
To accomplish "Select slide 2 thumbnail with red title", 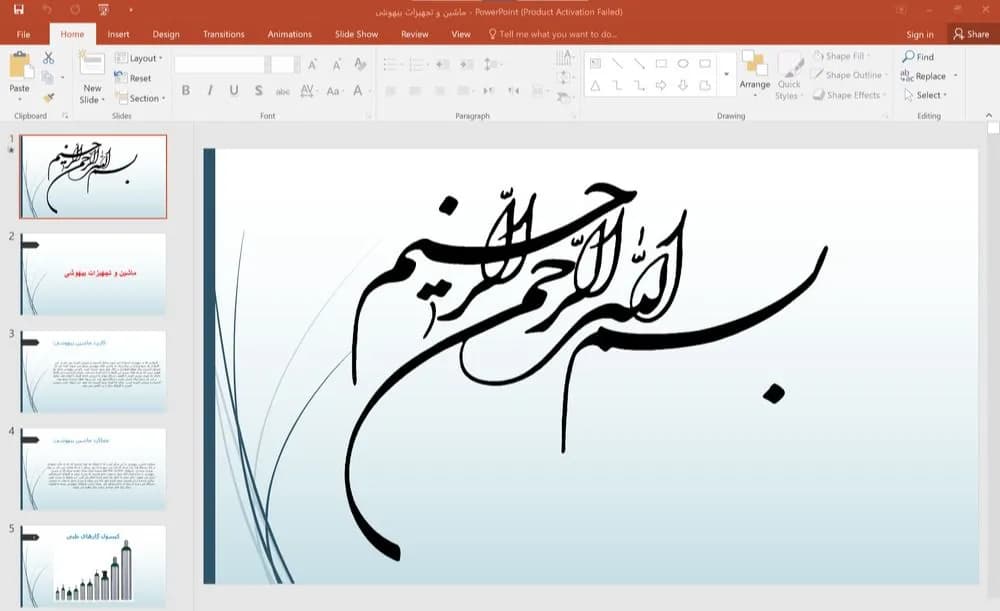I will pyautogui.click(x=93, y=274).
